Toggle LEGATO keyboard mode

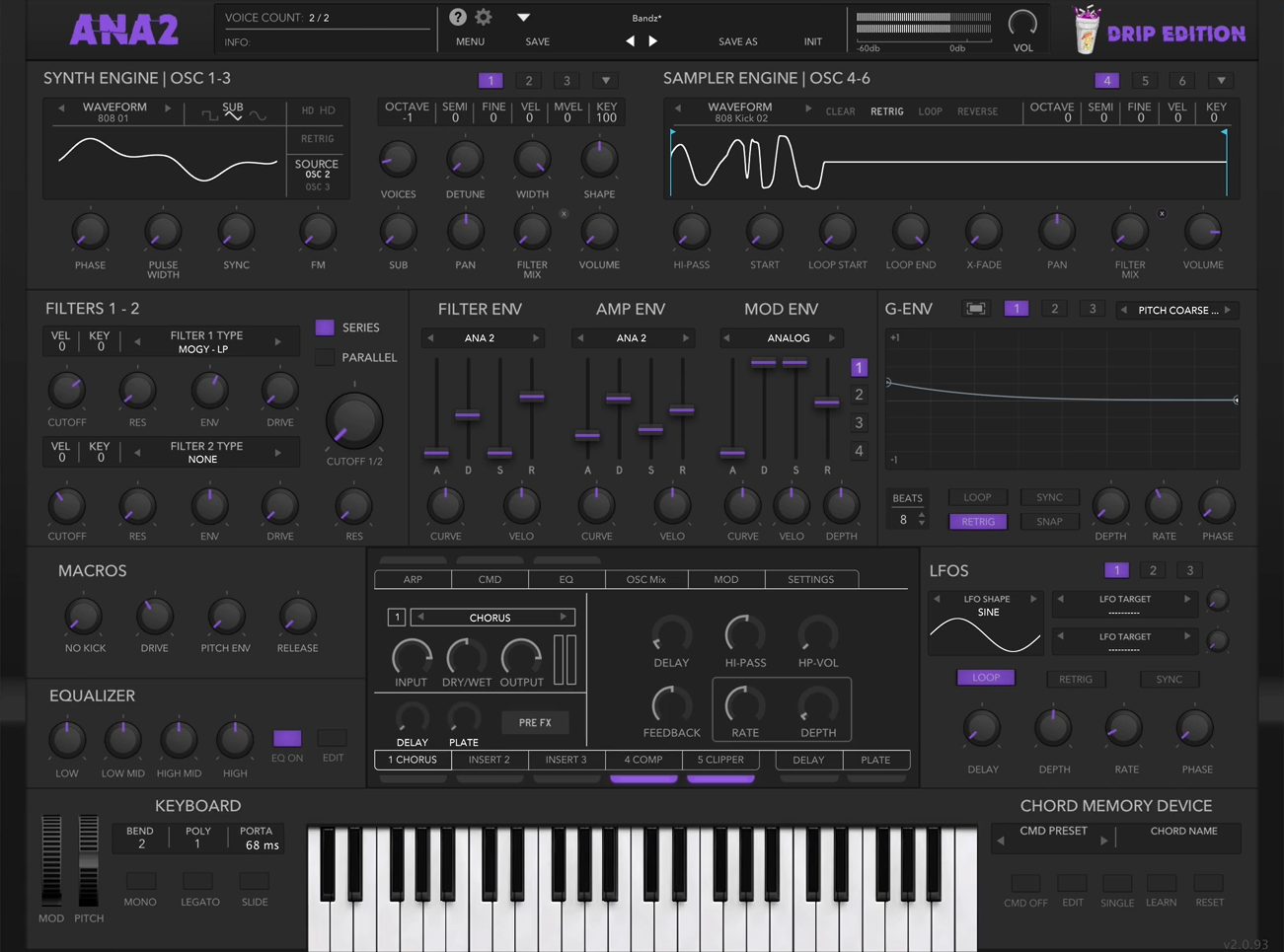tap(198, 881)
